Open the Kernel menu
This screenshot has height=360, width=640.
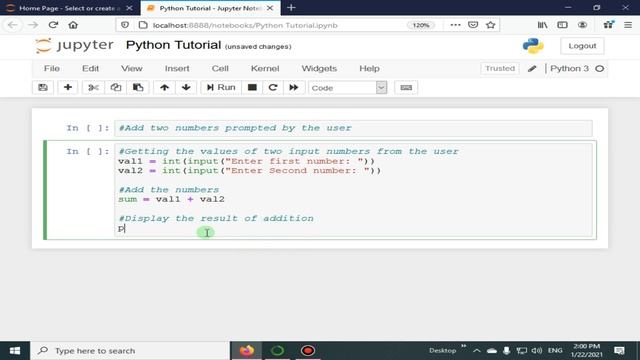coord(265,69)
